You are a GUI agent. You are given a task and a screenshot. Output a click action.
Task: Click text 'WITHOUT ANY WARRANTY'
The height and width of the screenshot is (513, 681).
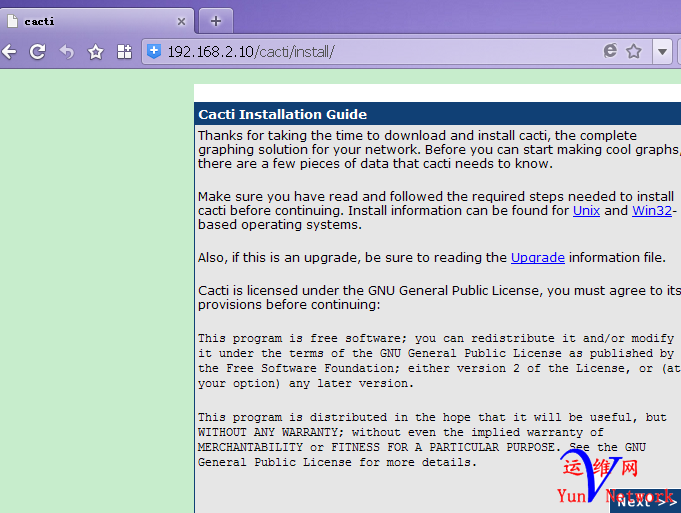pyautogui.click(x=268, y=432)
